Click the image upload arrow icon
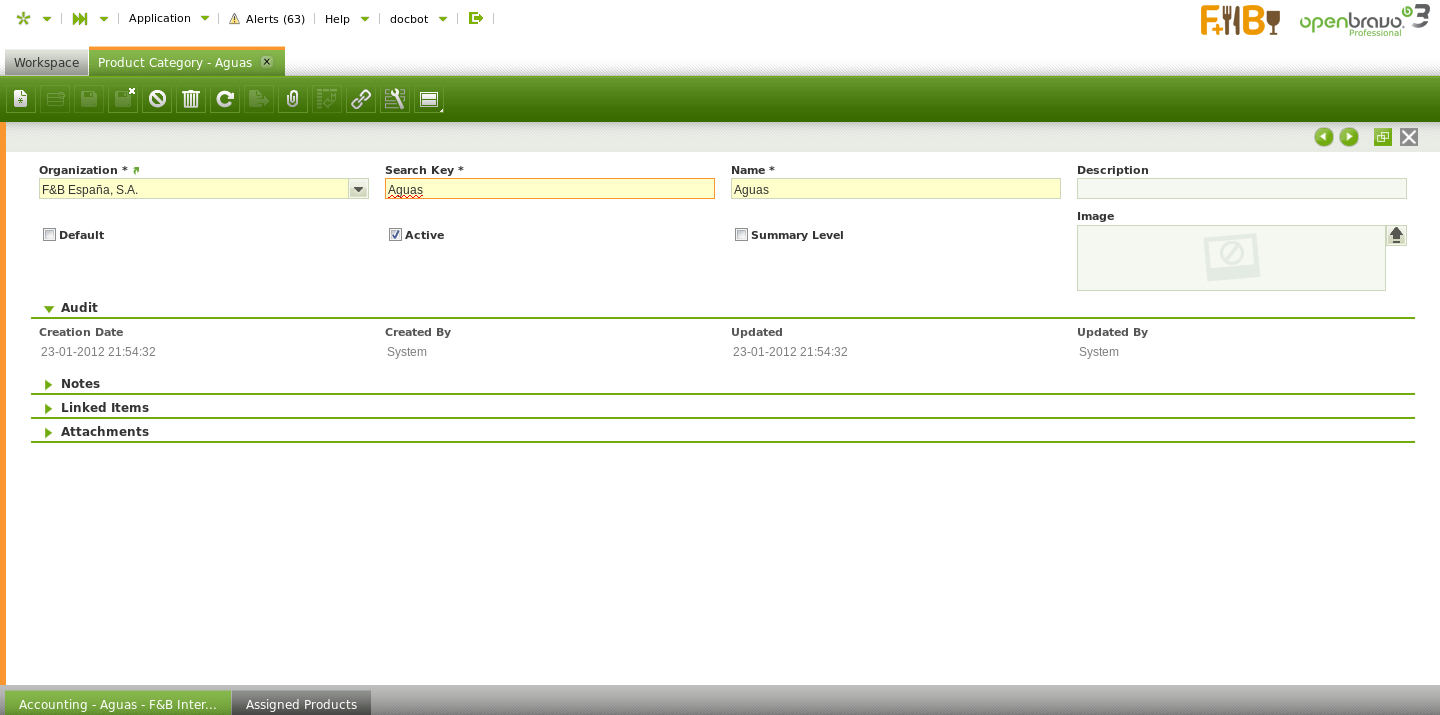Screen dimensions: 1440x715 click(x=1396, y=236)
